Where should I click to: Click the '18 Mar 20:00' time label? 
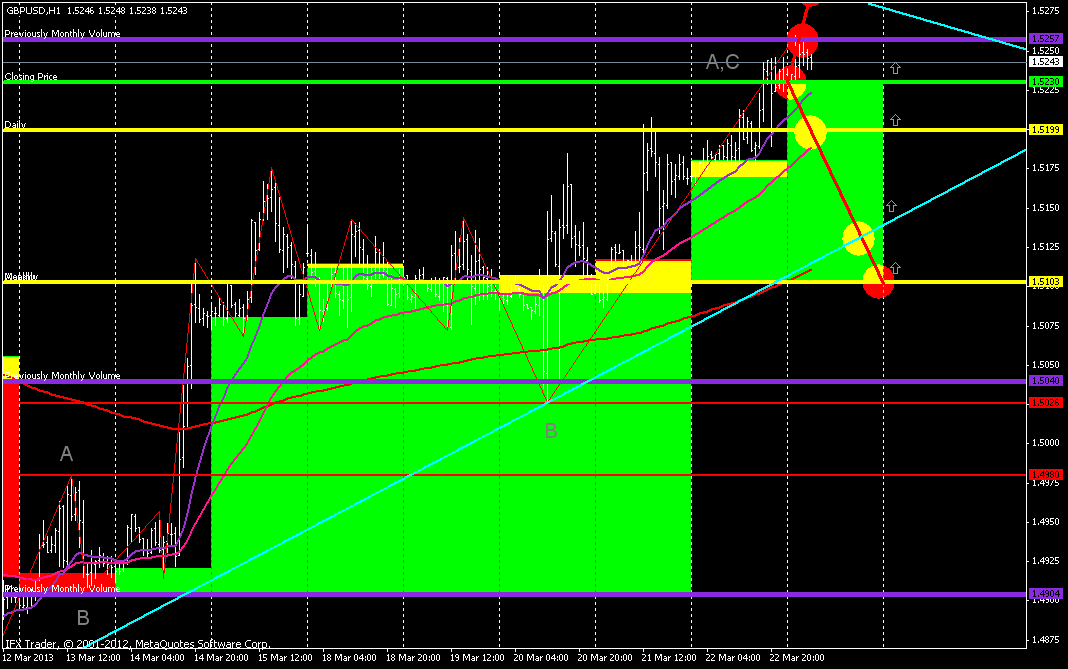pos(413,657)
